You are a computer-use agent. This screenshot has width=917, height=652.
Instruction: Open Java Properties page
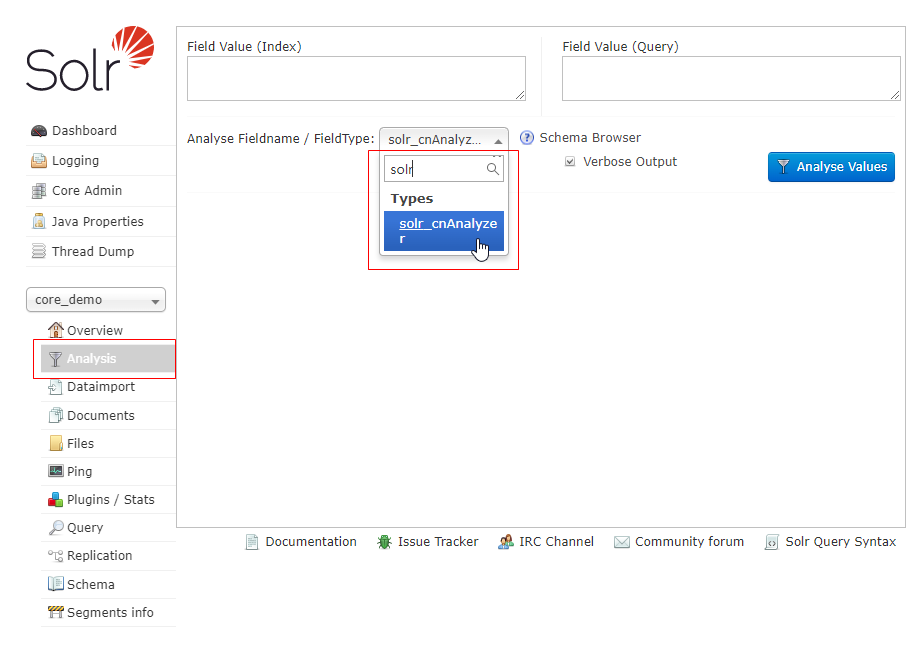tap(98, 222)
